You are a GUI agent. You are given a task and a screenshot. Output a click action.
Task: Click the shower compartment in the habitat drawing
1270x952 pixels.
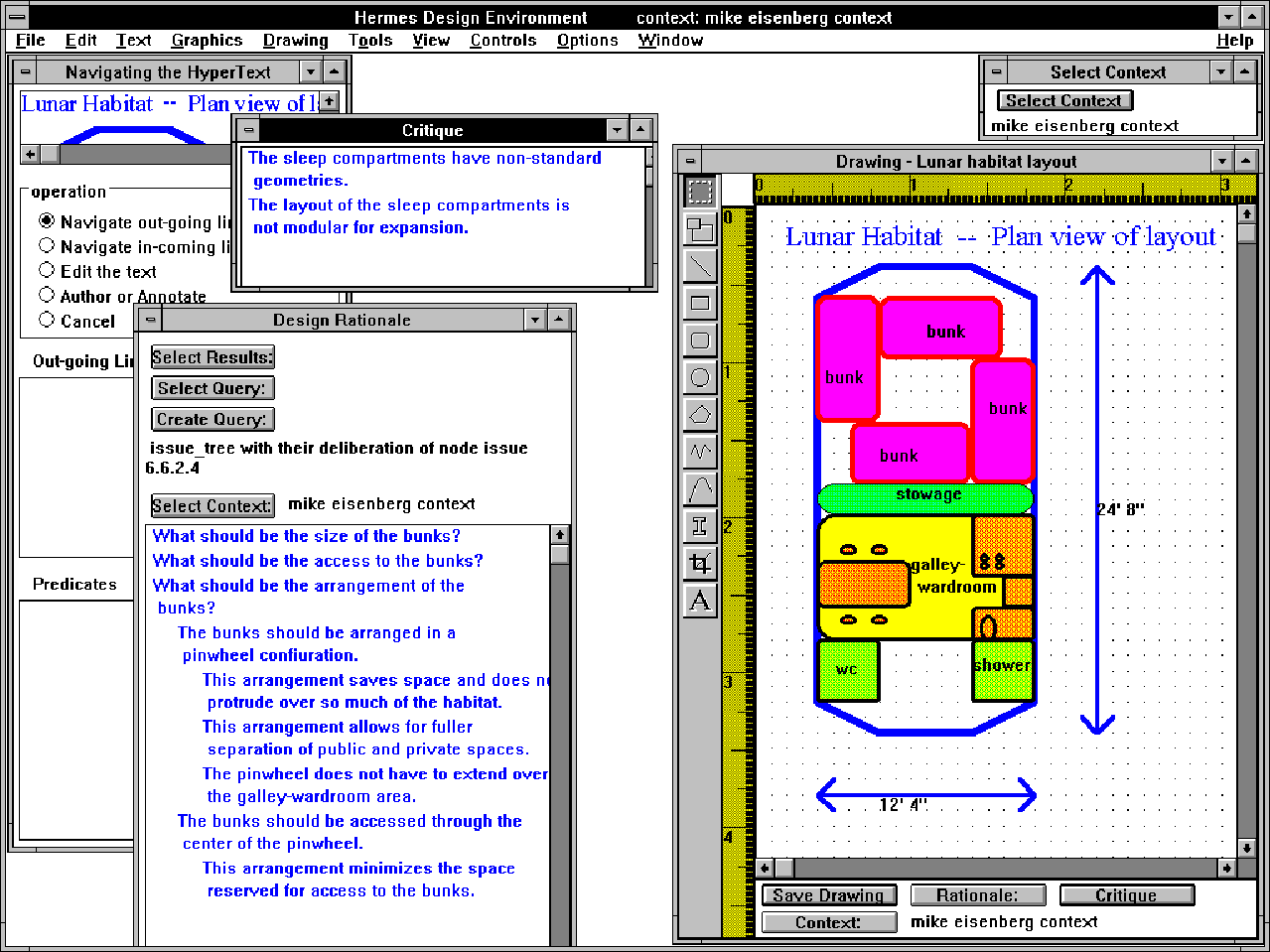[x=1003, y=671]
